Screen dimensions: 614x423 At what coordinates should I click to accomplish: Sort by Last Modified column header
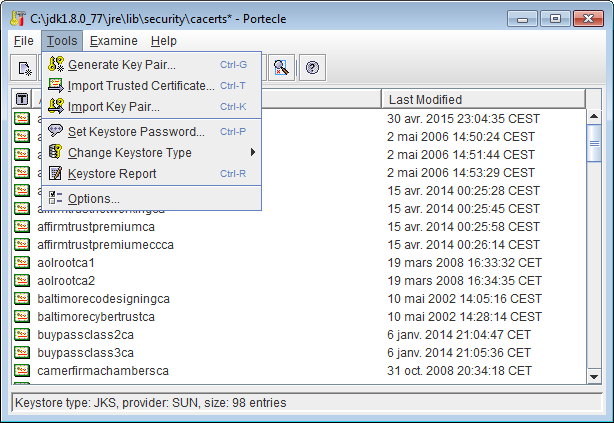480,99
